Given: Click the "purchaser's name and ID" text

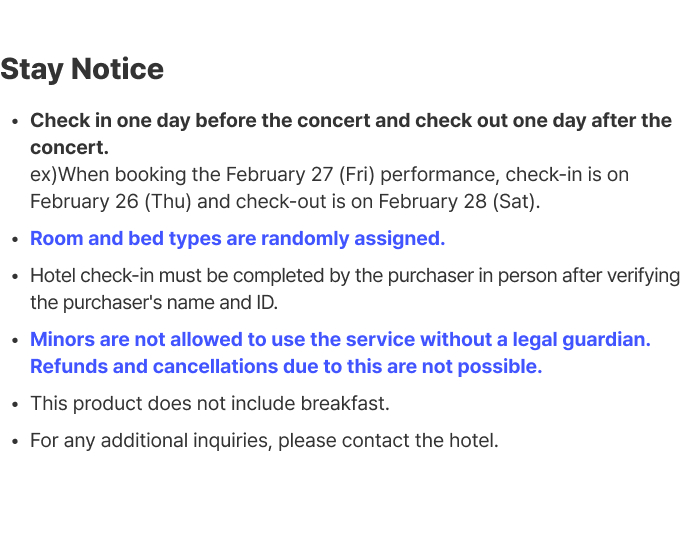Looking at the screenshot, I should pos(152,303).
